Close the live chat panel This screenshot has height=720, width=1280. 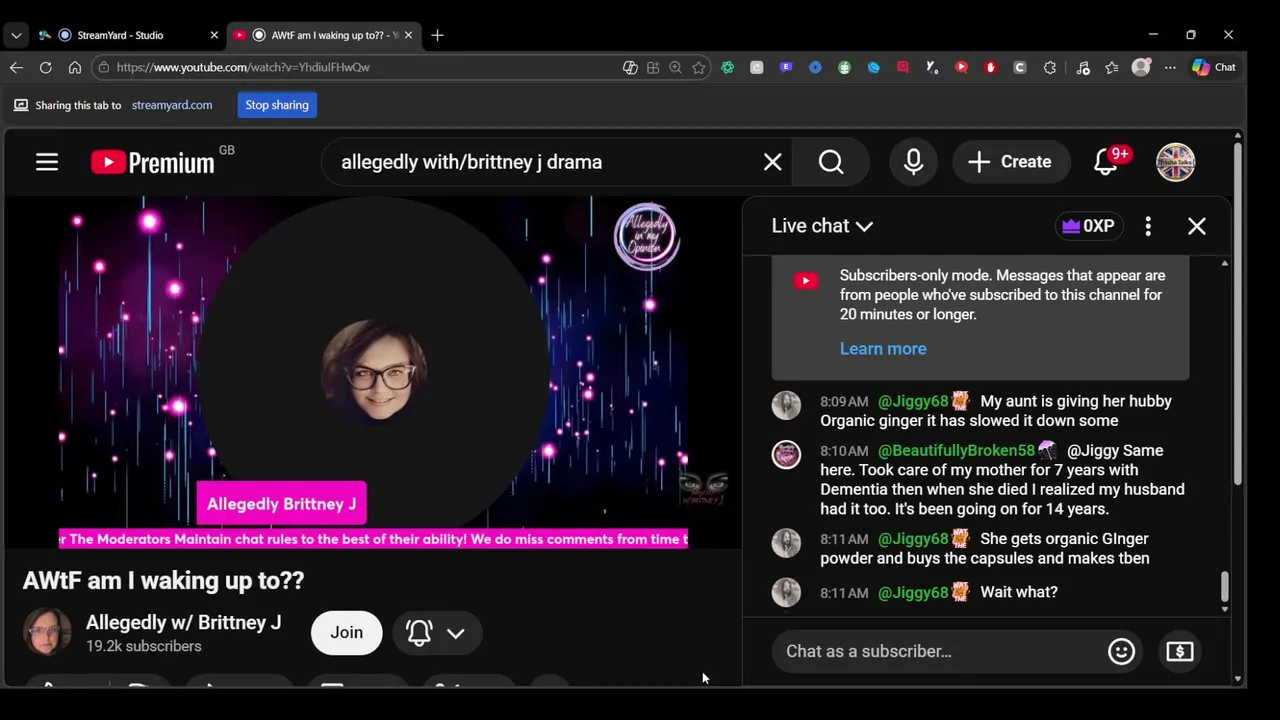pos(1196,226)
